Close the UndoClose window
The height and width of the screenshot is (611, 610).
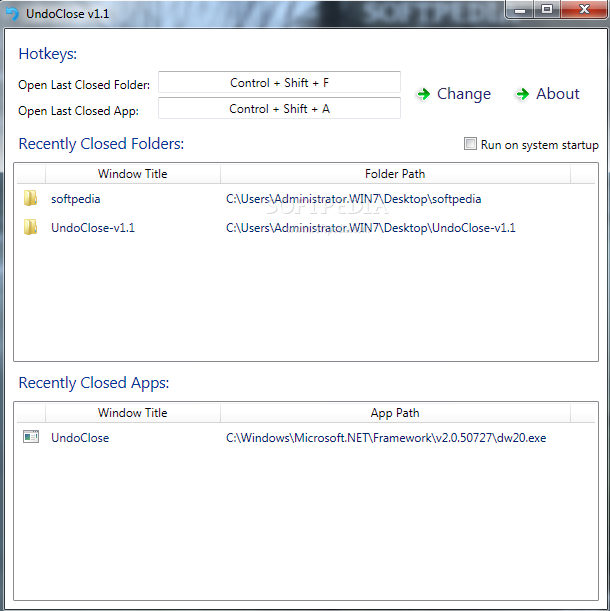pyautogui.click(x=584, y=9)
